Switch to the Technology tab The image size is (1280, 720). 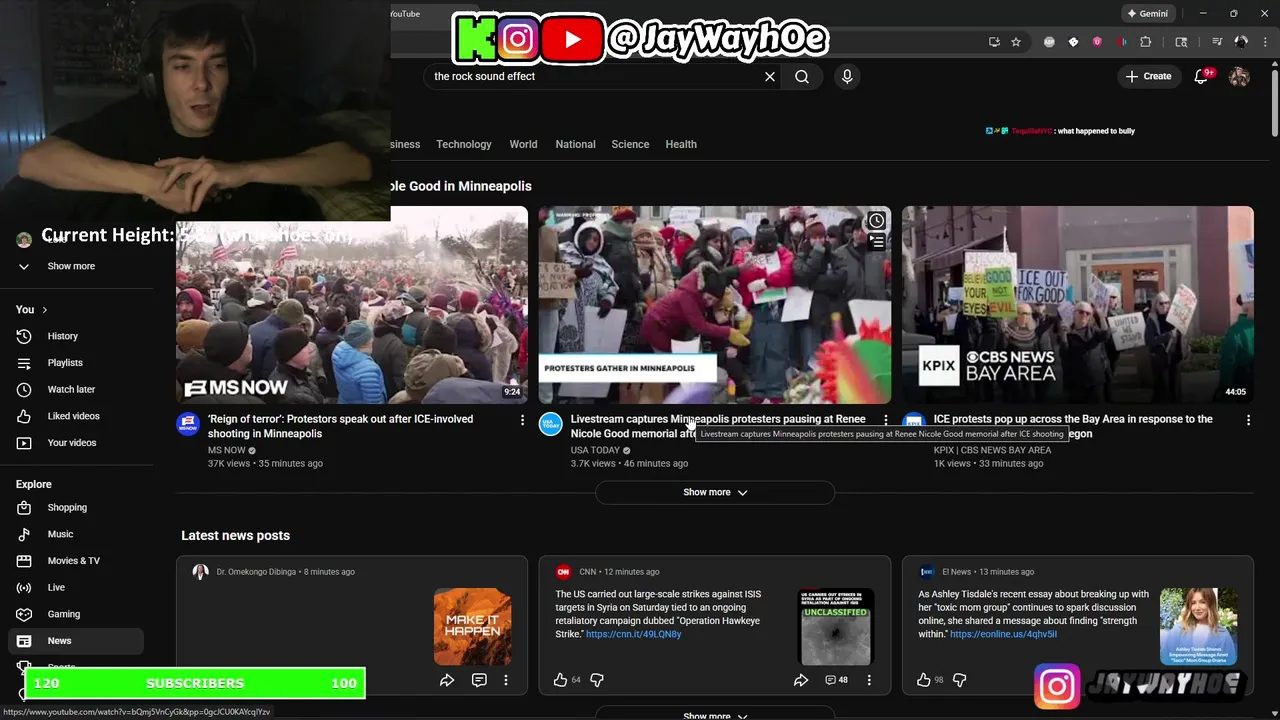tap(464, 144)
